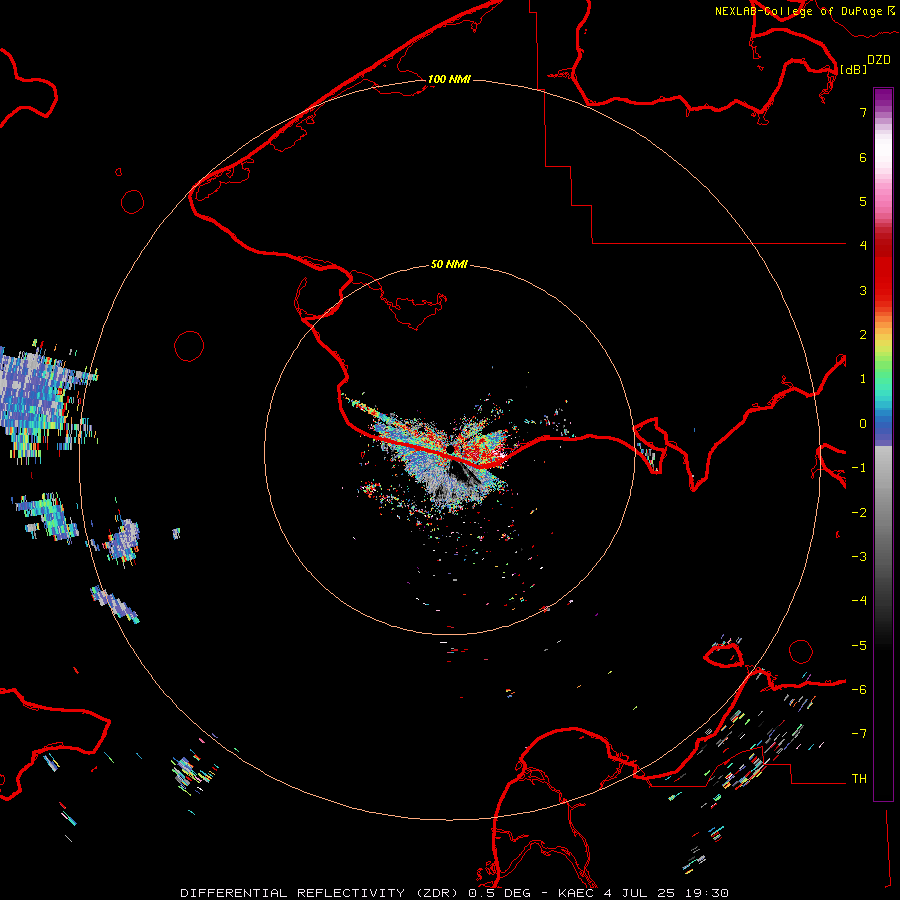Click the black radar site dot at center
The width and height of the screenshot is (900, 900).
click(x=451, y=449)
